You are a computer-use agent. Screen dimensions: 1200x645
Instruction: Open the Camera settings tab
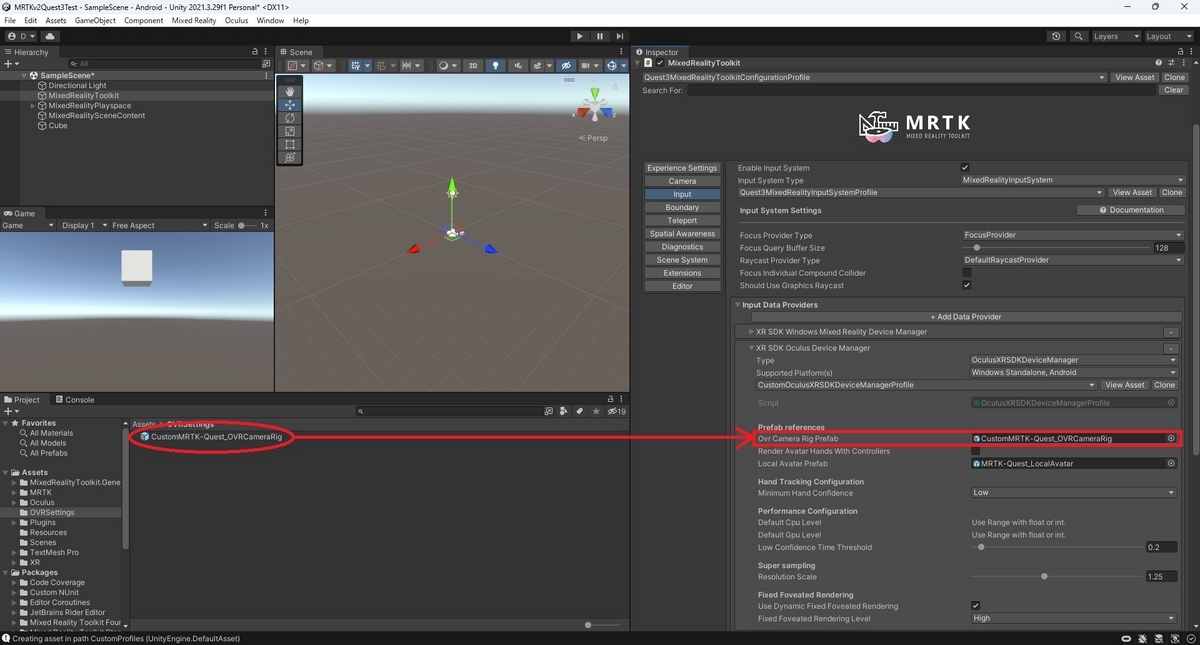click(682, 181)
